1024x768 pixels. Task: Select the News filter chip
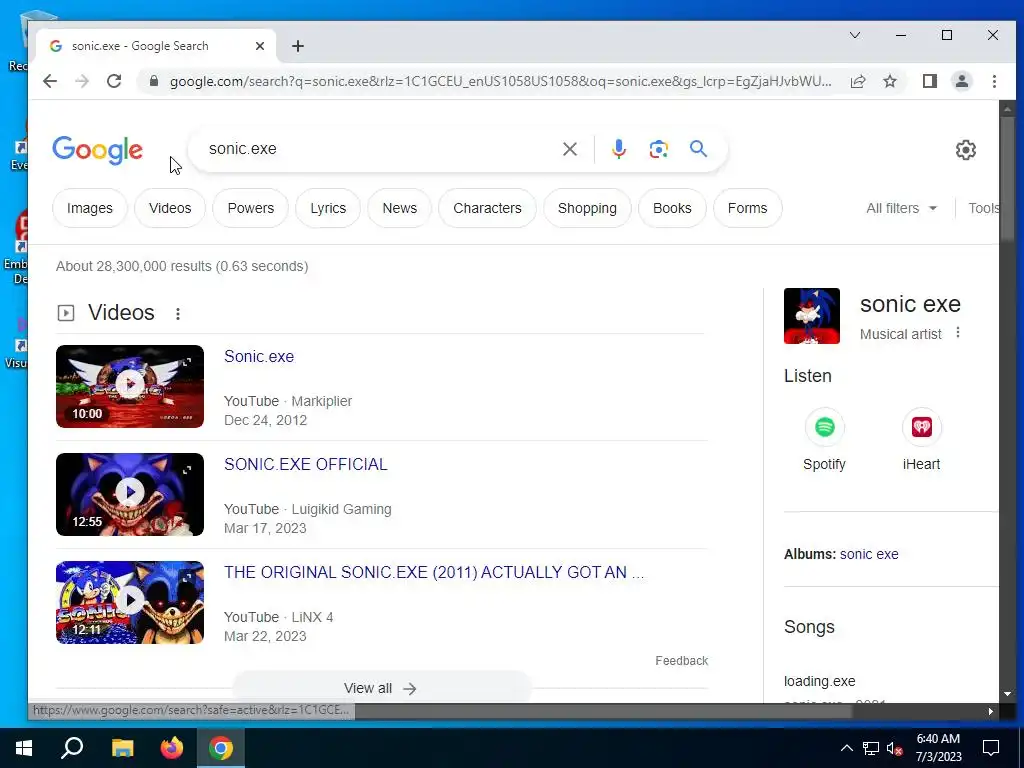tap(399, 208)
